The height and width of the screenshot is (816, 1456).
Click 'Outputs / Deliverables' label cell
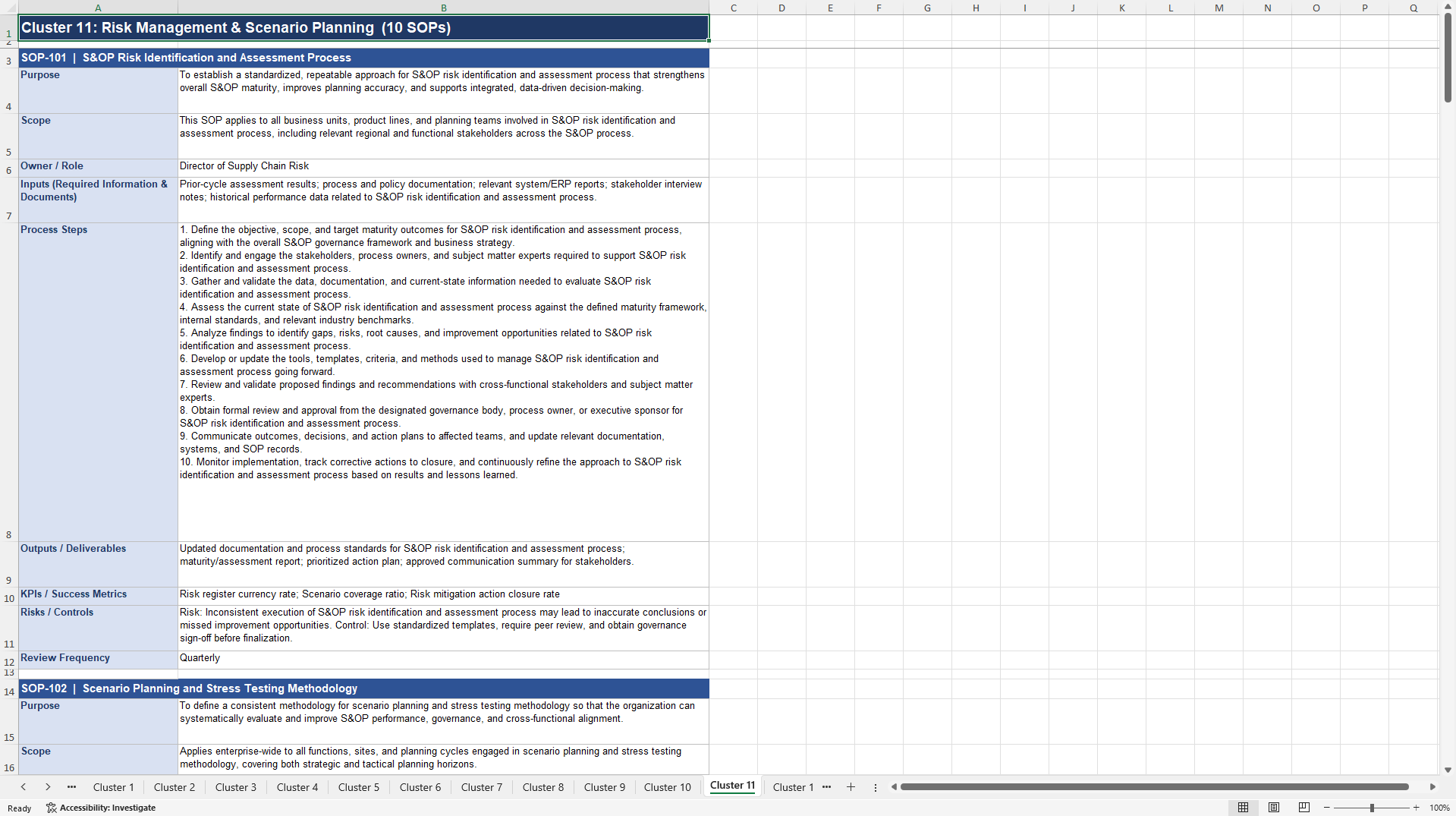pos(98,564)
